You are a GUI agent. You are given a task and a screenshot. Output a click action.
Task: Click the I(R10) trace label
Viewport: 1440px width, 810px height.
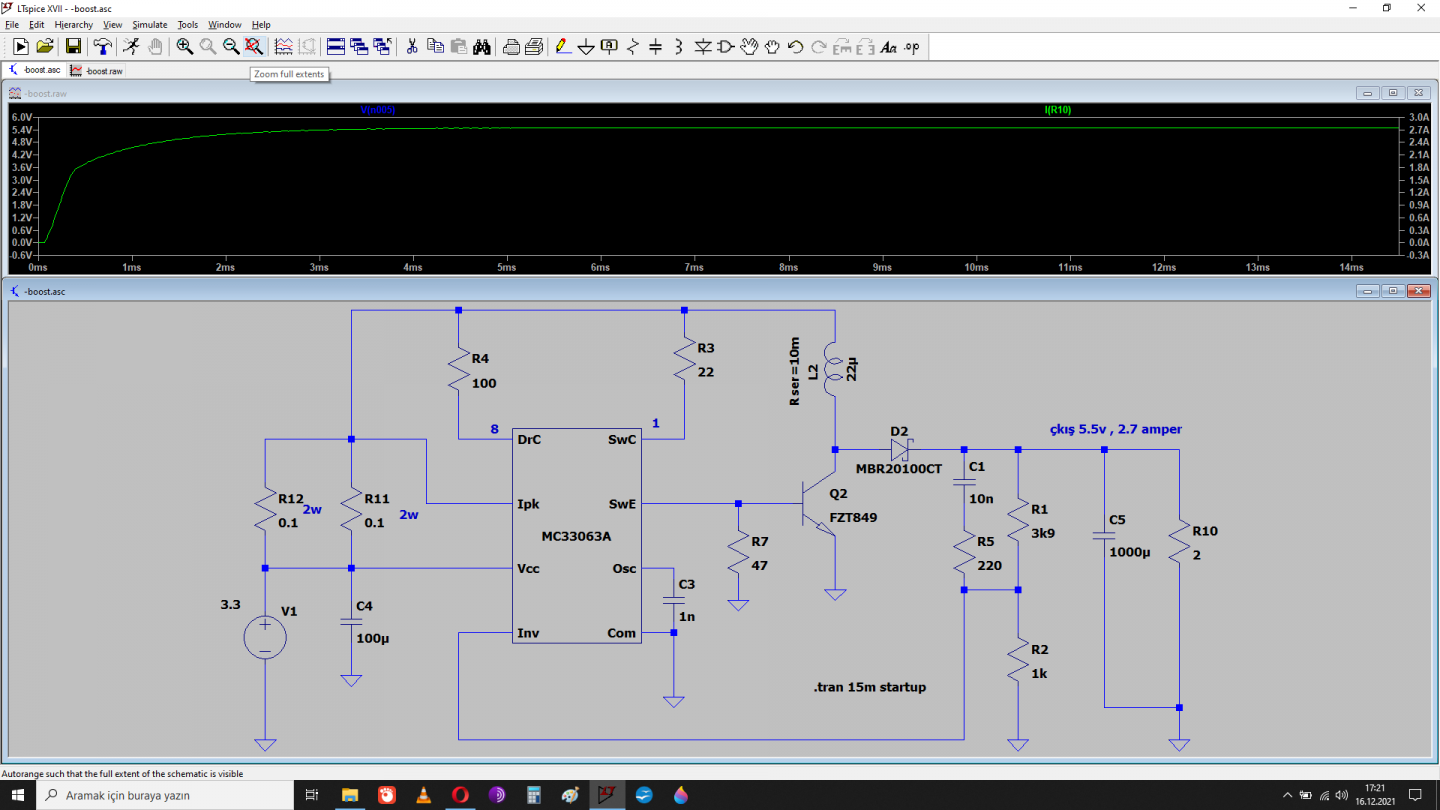click(x=1057, y=110)
